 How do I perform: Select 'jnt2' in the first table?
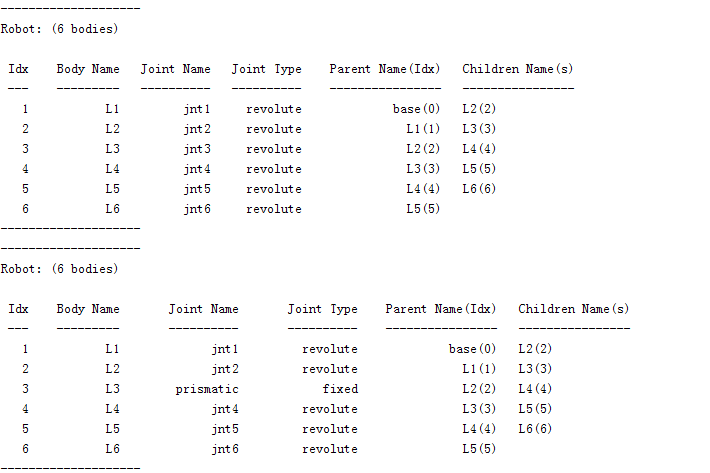coord(197,129)
